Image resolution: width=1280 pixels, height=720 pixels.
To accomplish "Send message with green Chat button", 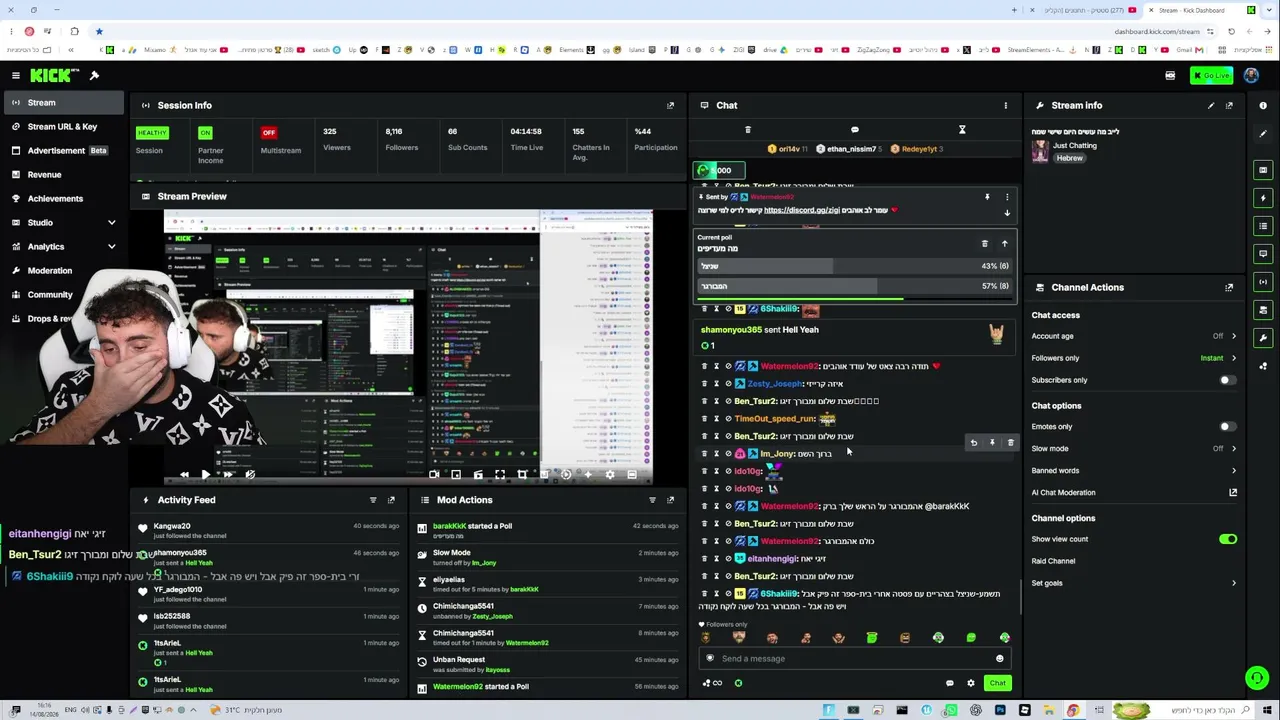I will pos(997,683).
